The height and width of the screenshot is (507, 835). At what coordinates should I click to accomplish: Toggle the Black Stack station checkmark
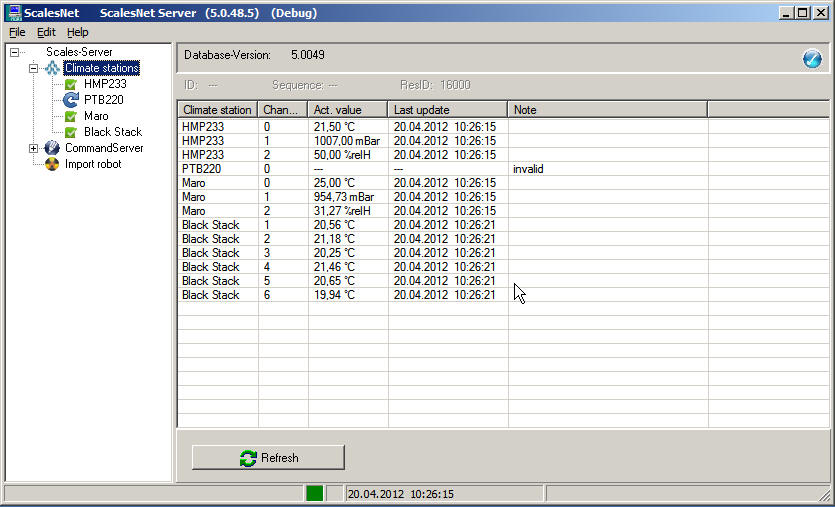pos(71,132)
